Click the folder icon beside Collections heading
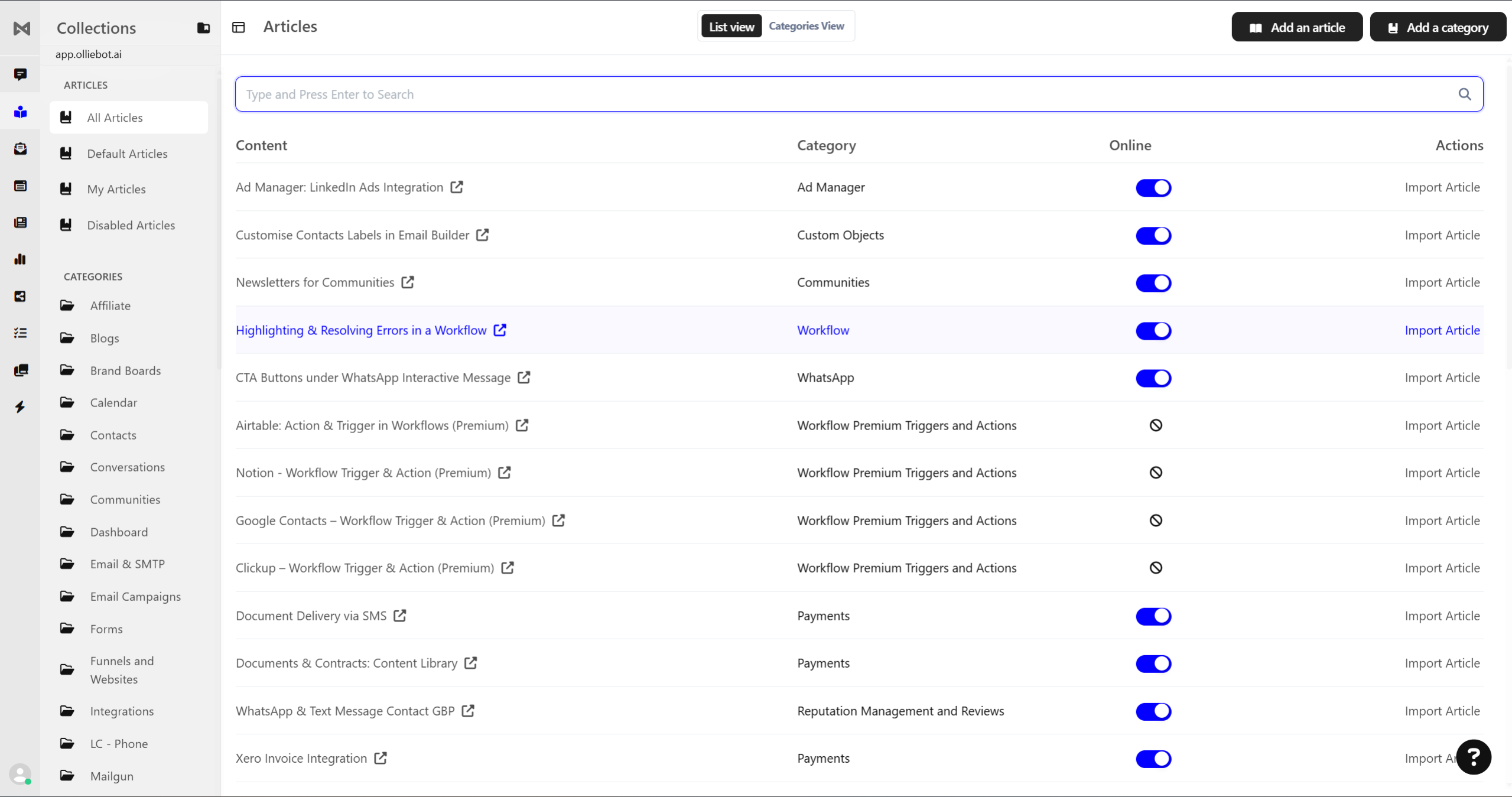This screenshot has width=1512, height=797. pyautogui.click(x=203, y=28)
